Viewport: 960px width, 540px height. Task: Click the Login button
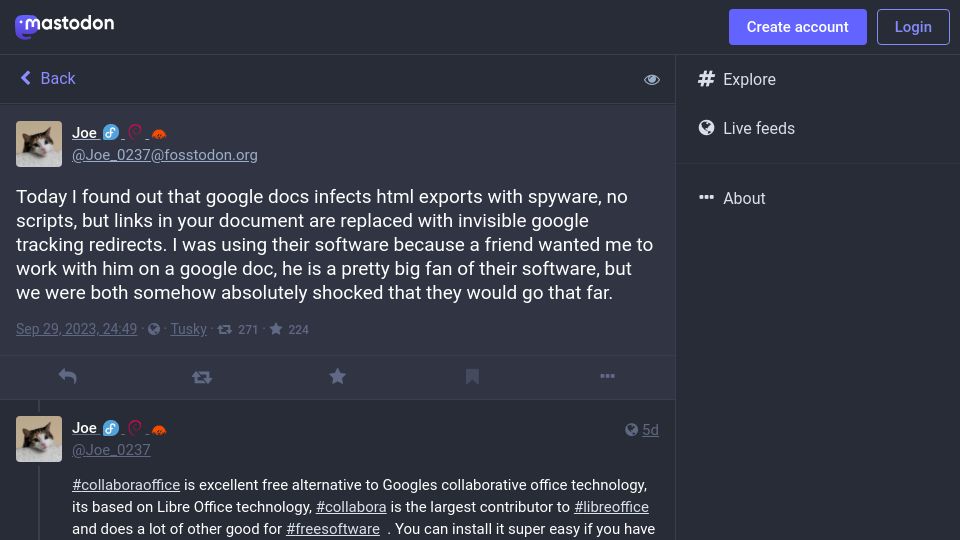click(x=913, y=27)
